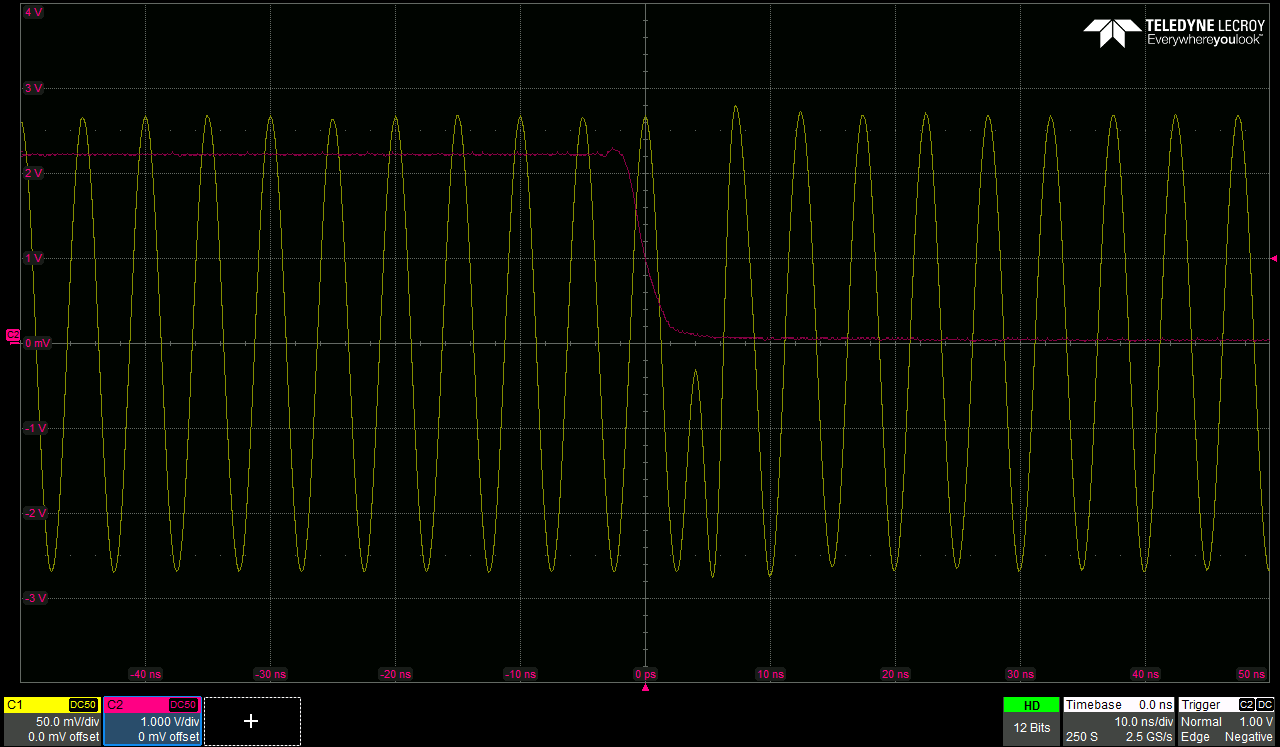This screenshot has width=1280, height=747.
Task: Click the '10.0 ns/div' timebase value
Action: coord(1144,722)
